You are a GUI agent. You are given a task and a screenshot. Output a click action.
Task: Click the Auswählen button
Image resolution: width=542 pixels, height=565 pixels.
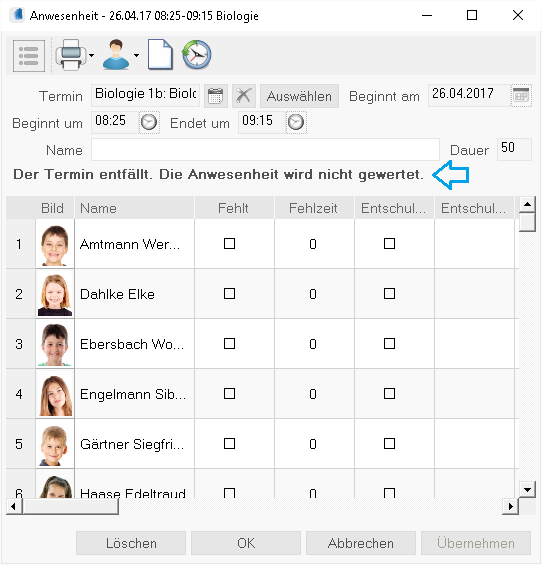(x=299, y=96)
